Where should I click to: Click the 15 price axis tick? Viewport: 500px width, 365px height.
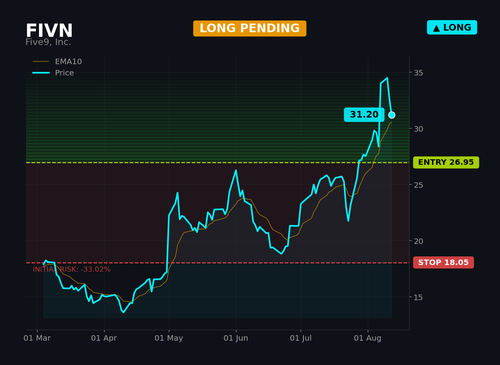pyautogui.click(x=419, y=297)
